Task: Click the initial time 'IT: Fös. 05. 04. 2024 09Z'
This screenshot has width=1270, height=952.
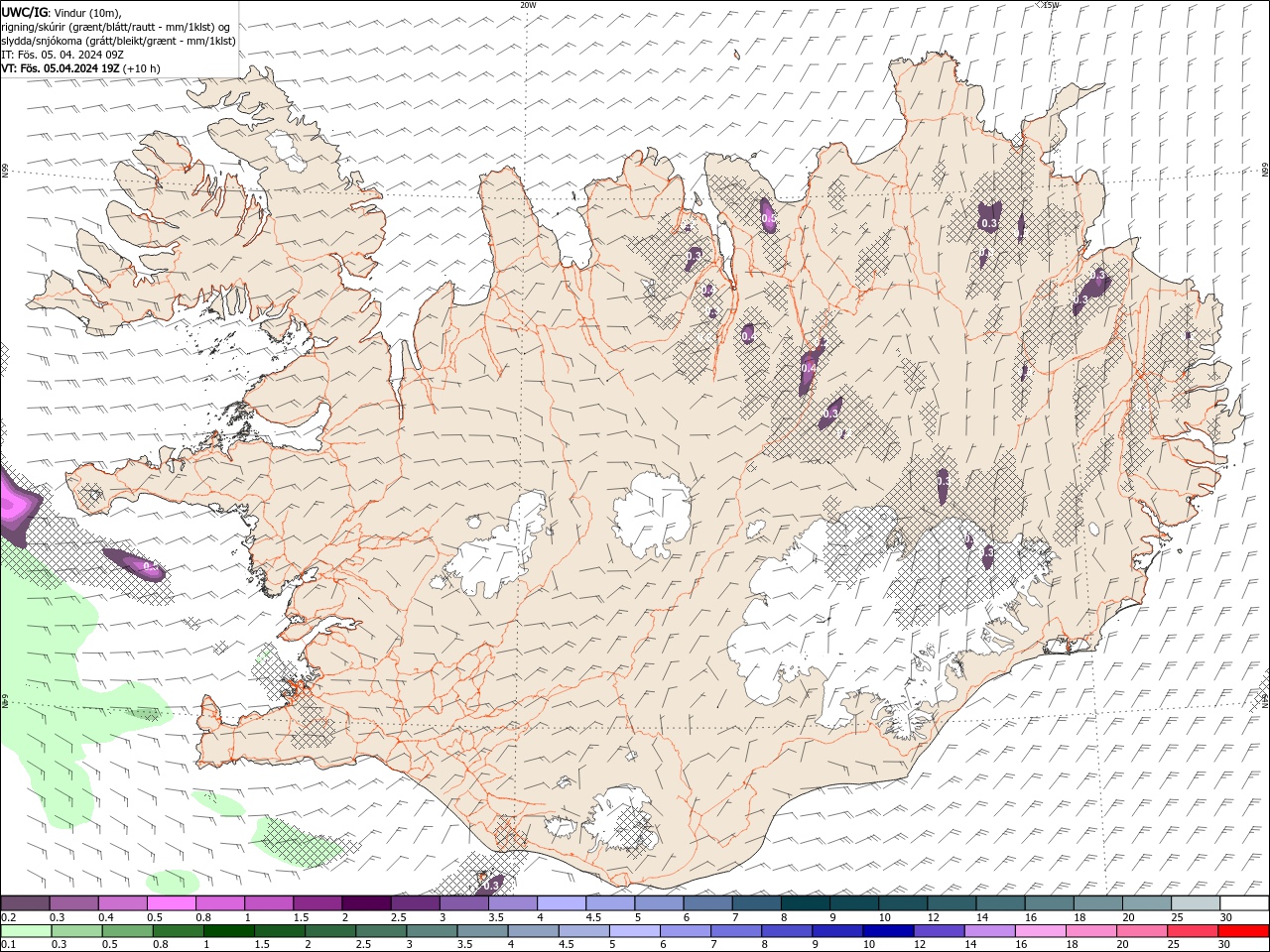Action: (x=63, y=55)
